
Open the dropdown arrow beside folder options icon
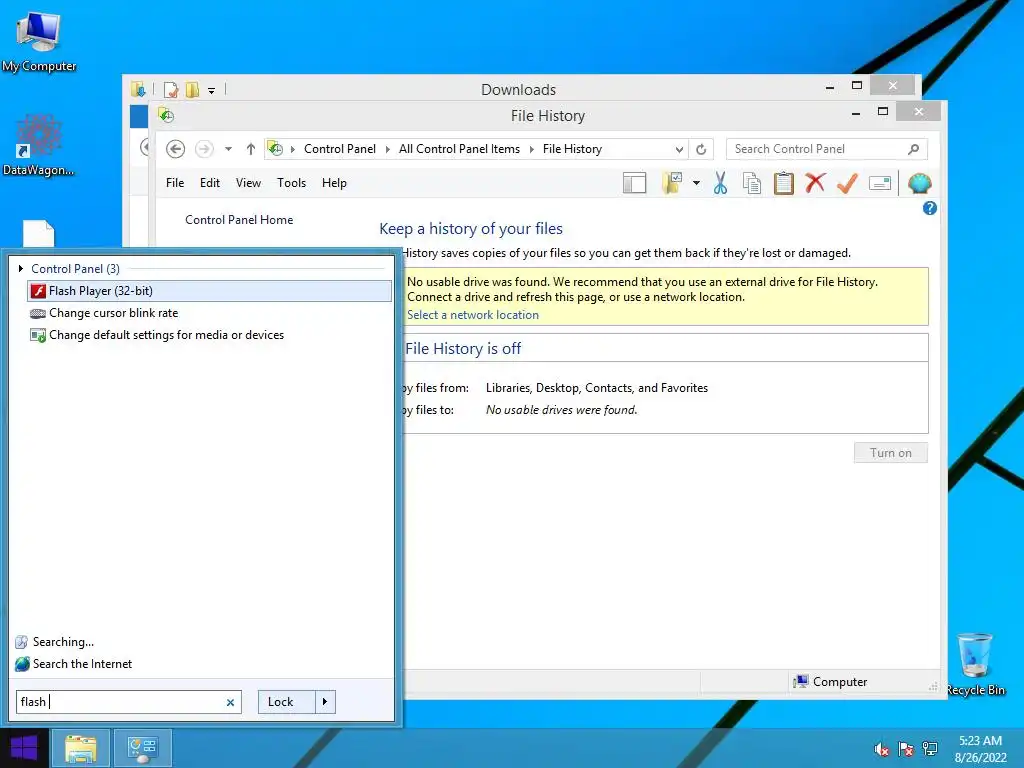(x=696, y=184)
